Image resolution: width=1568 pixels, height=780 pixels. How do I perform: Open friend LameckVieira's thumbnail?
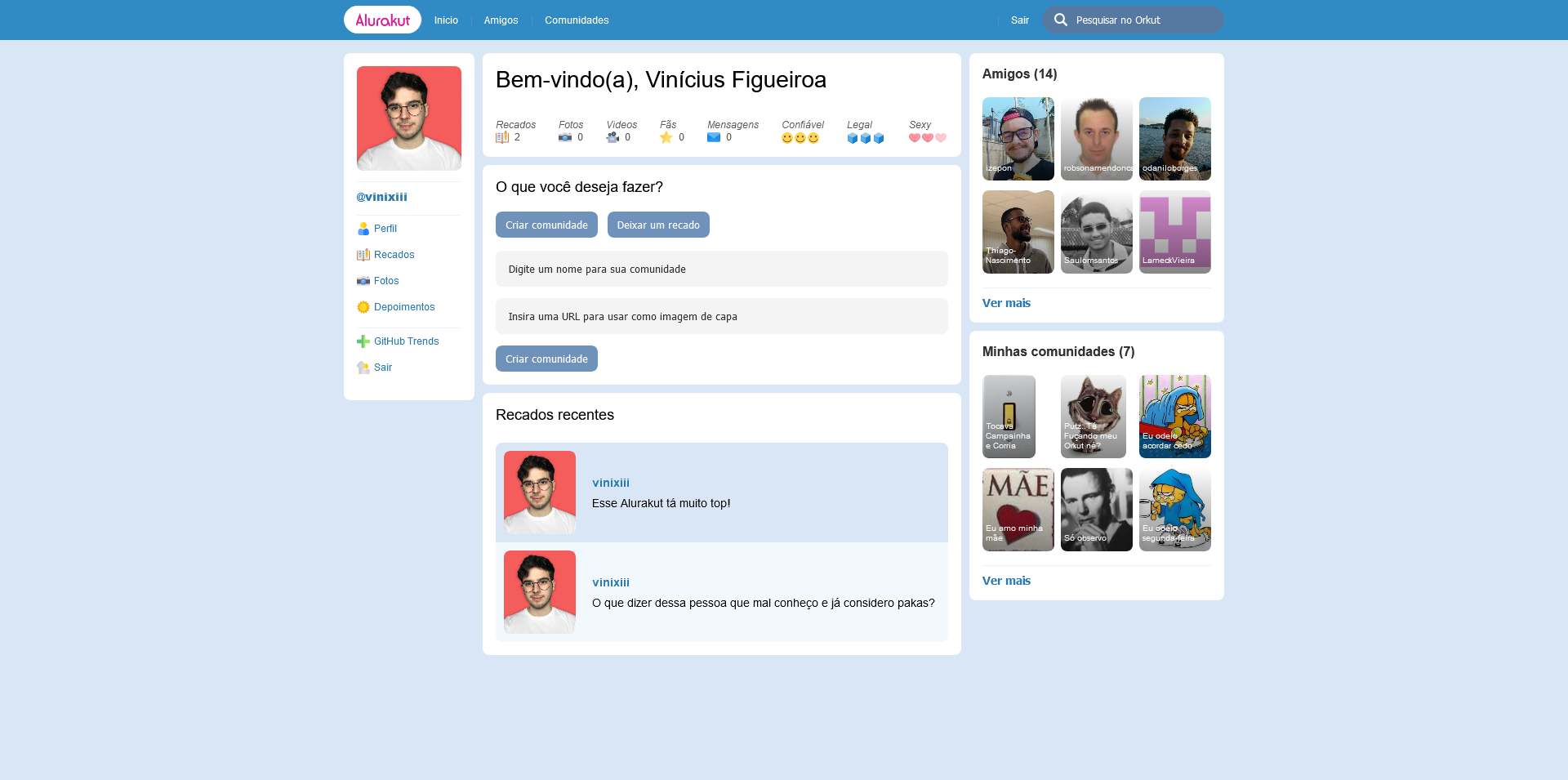coord(1175,232)
